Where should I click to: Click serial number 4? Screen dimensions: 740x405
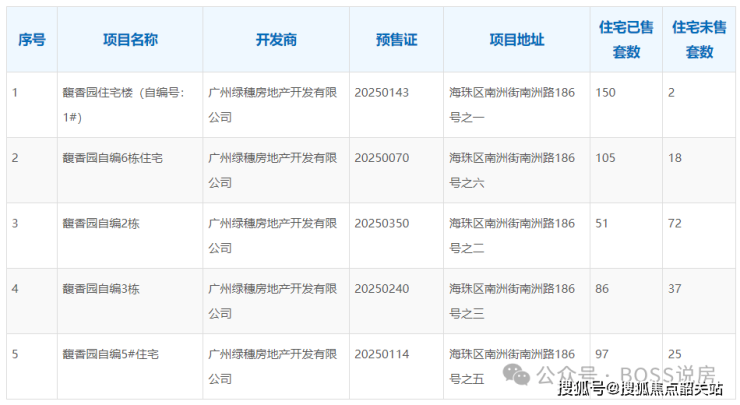pyautogui.click(x=15, y=289)
